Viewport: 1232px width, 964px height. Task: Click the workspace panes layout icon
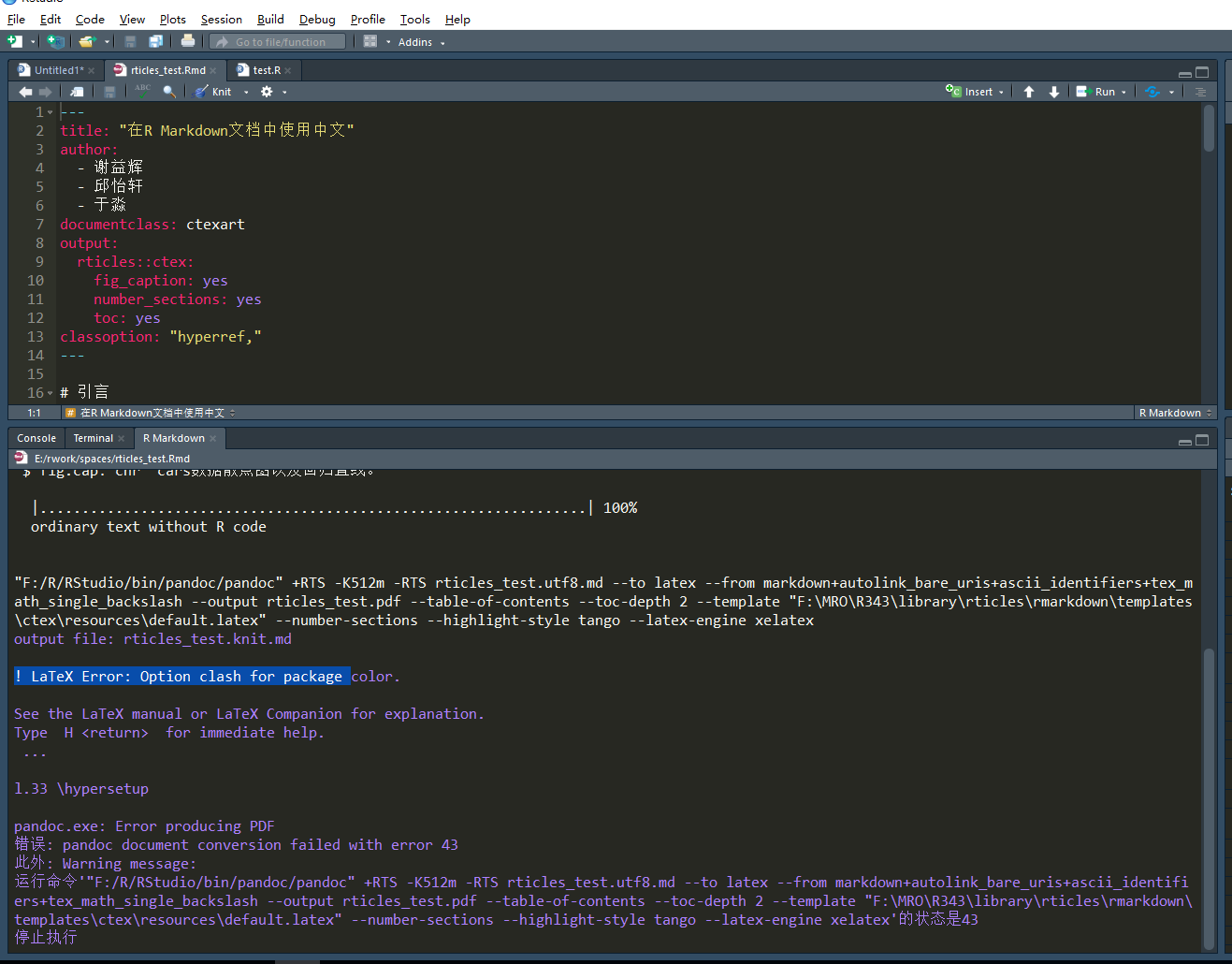tap(370, 41)
